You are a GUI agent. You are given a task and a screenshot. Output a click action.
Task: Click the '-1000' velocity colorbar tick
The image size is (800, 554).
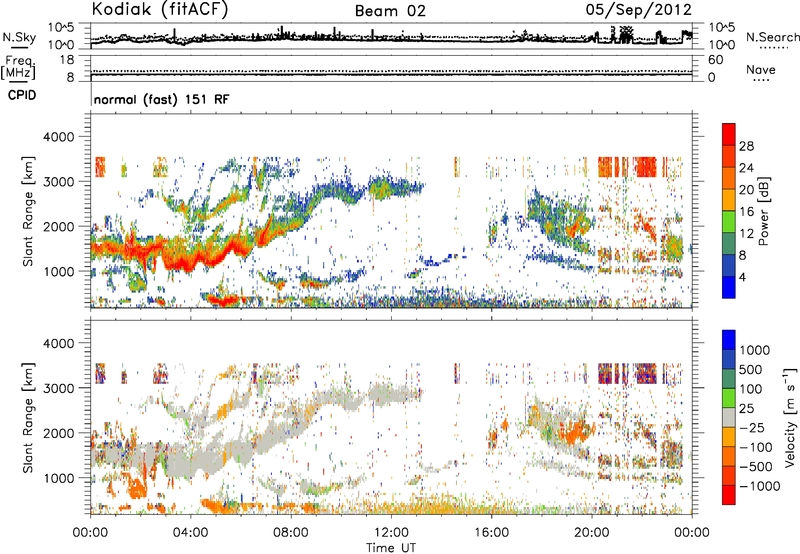pyautogui.click(x=759, y=486)
